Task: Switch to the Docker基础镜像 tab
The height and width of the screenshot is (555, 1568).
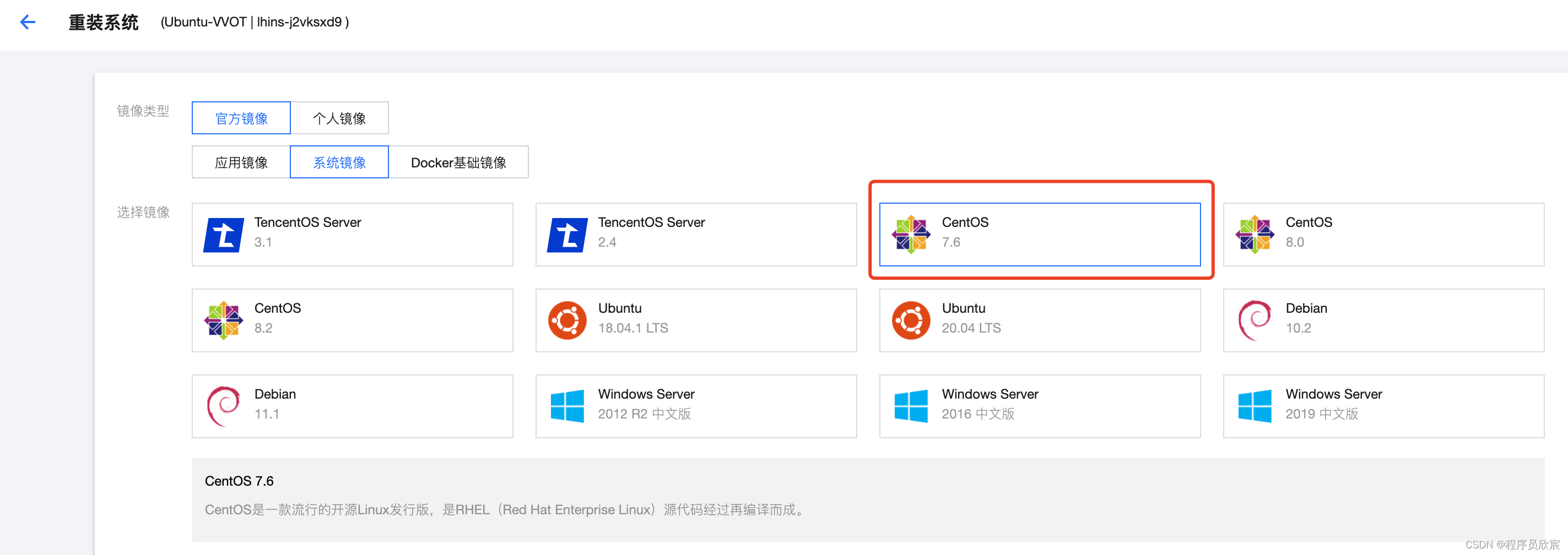Action: point(459,162)
